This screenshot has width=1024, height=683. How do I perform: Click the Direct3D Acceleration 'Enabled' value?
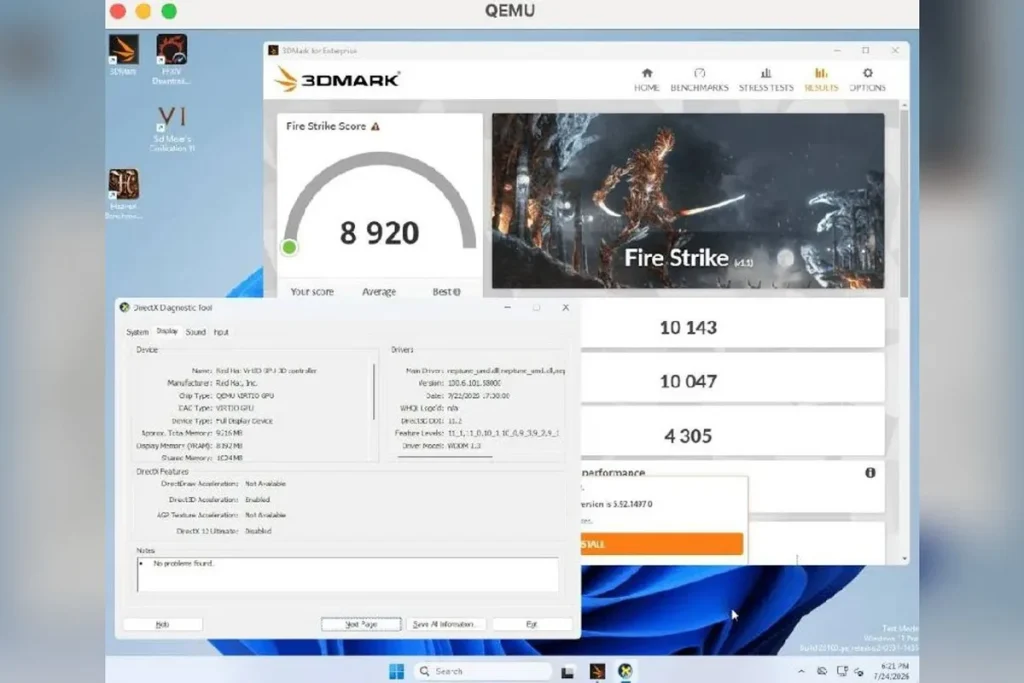point(257,500)
